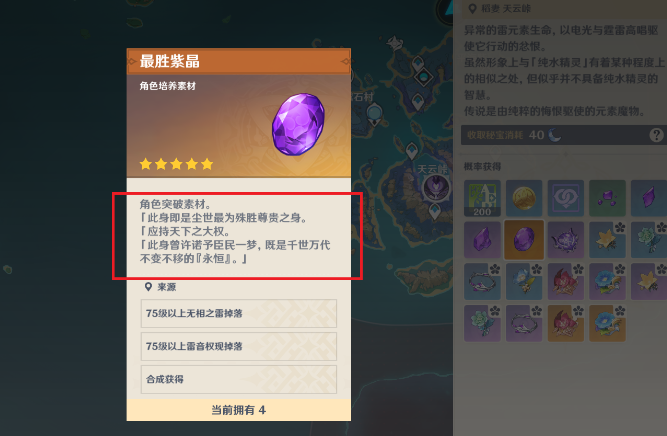
Task: Click the round blue marker beside 石村 label
Action: coord(374,114)
